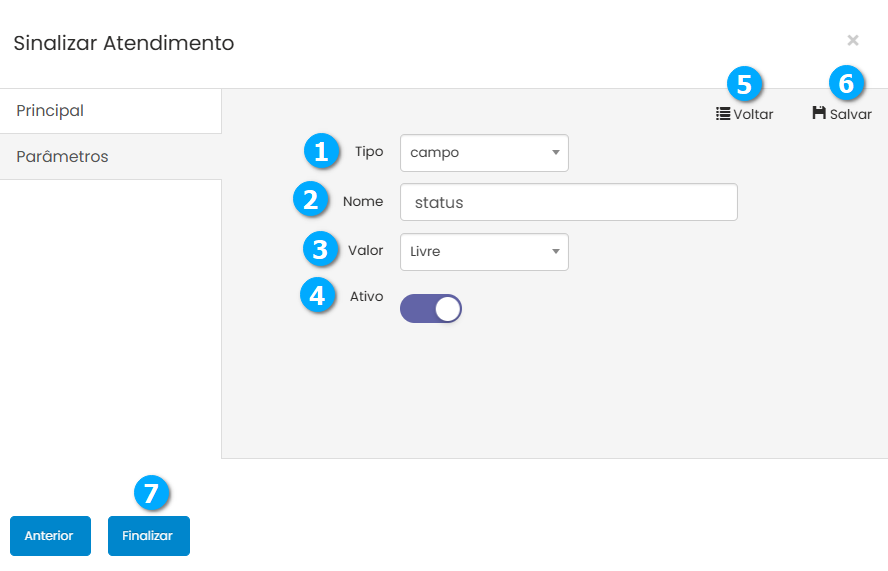888x571 pixels.
Task: Open the Tipo dropdown showing campo
Action: coord(484,153)
